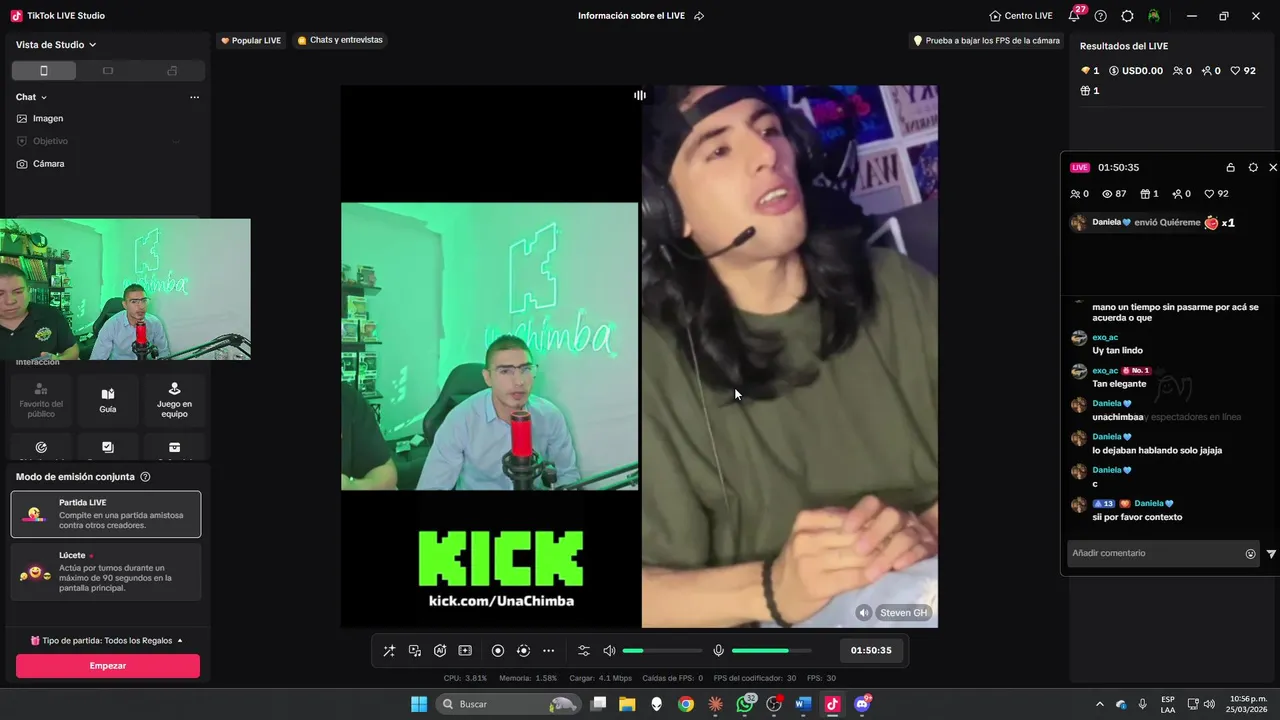
Task: Select the Partida LIVE mode card
Action: pos(106,514)
